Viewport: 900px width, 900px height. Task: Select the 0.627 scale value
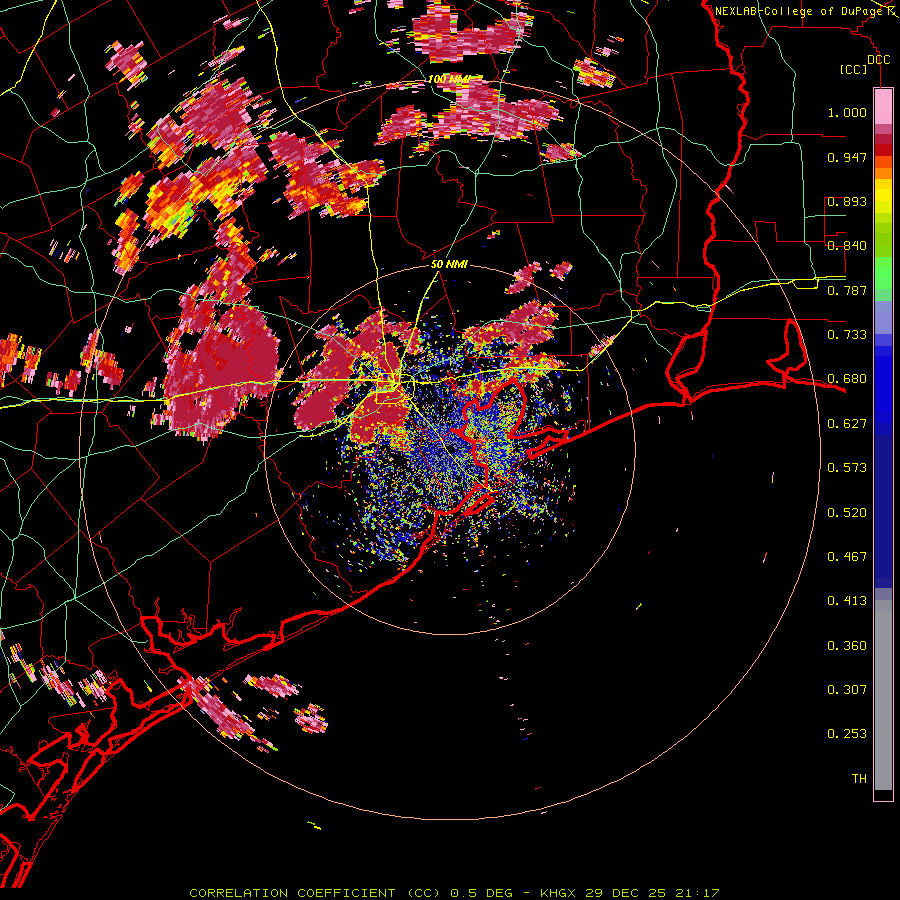(x=847, y=424)
